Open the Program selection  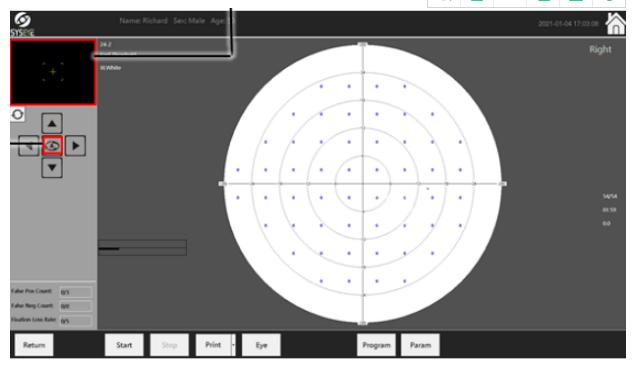coord(376,345)
